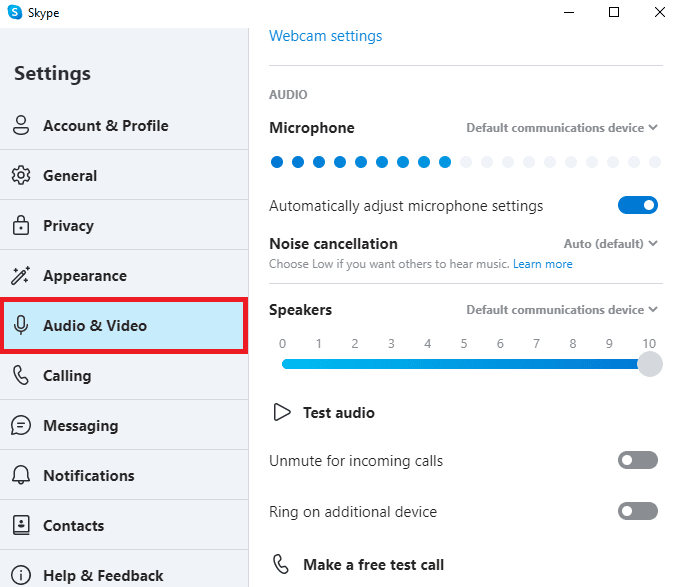
Task: Click the bell icon beside Notifications
Action: [21, 475]
